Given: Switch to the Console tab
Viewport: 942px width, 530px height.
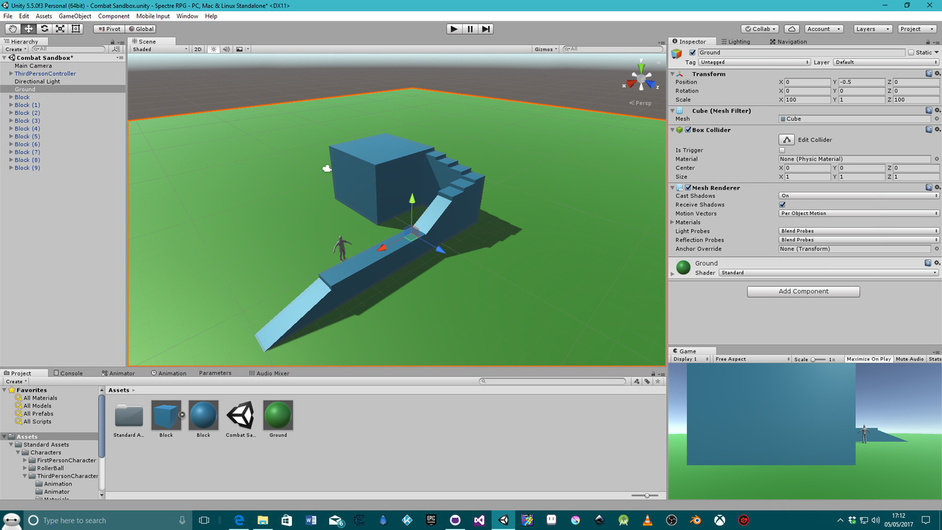Looking at the screenshot, I should click(x=70, y=373).
